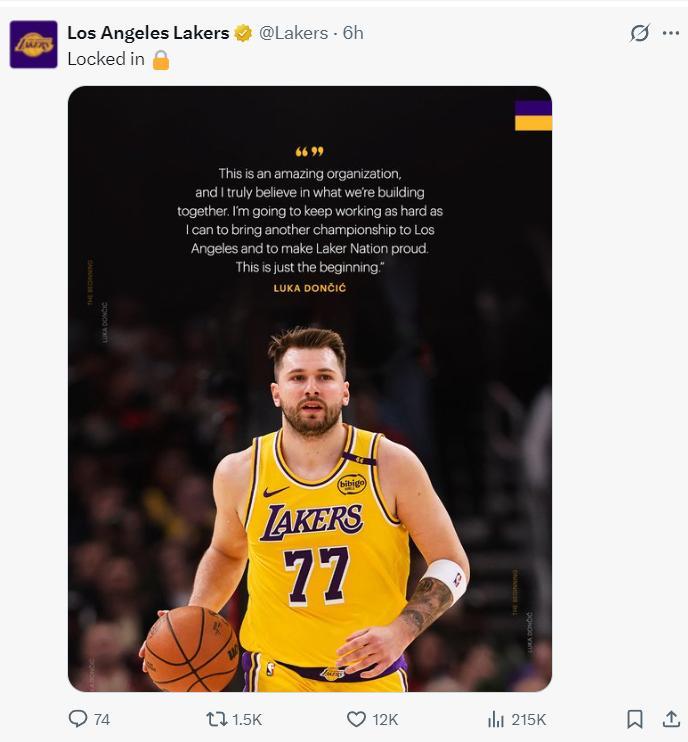Click the reply speech bubble icon
The height and width of the screenshot is (742, 688).
pyautogui.click(x=78, y=719)
